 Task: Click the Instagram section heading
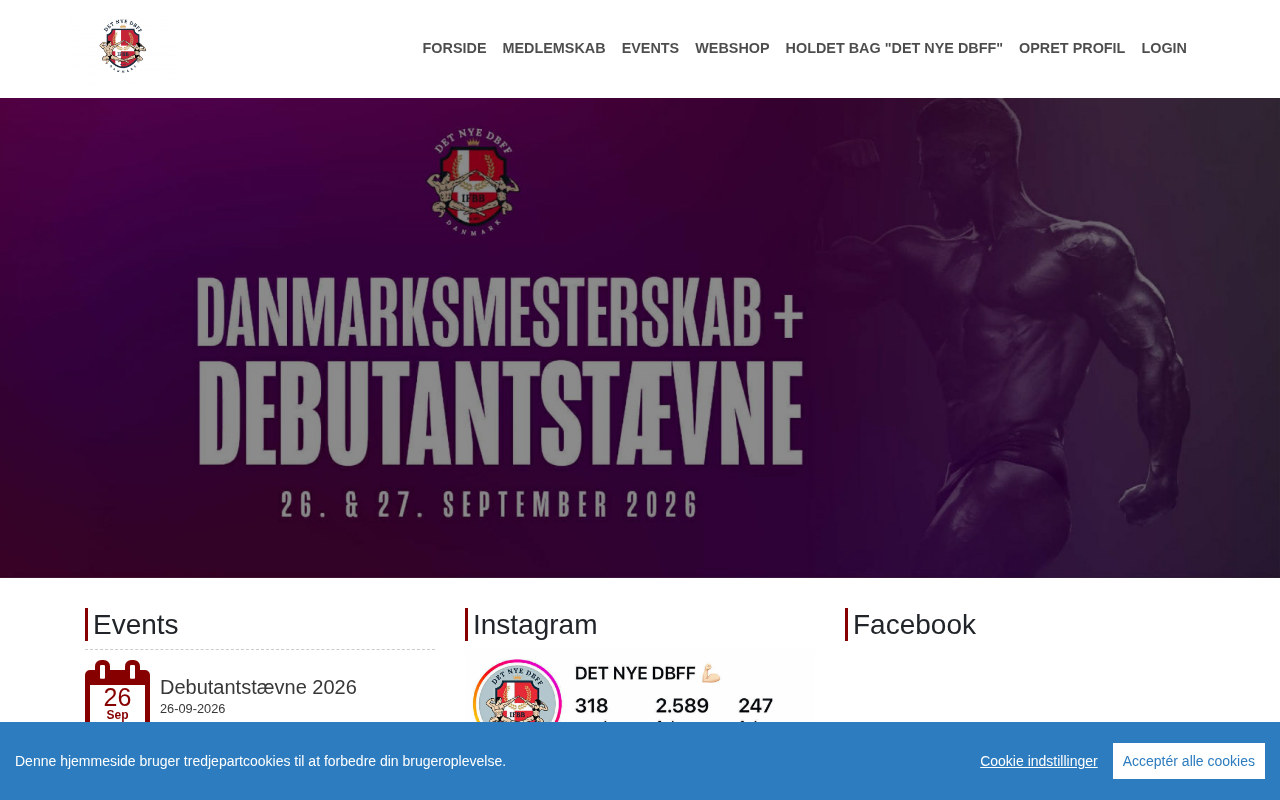(x=535, y=624)
